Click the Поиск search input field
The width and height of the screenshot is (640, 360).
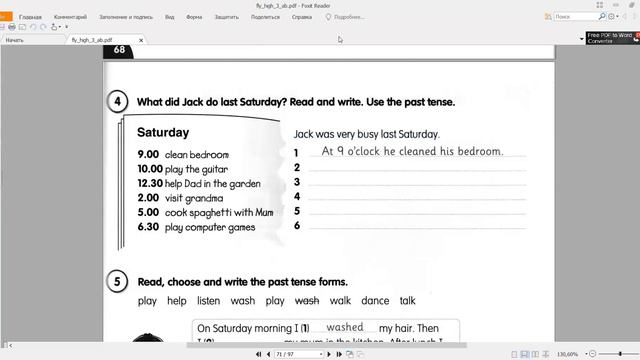click(575, 17)
